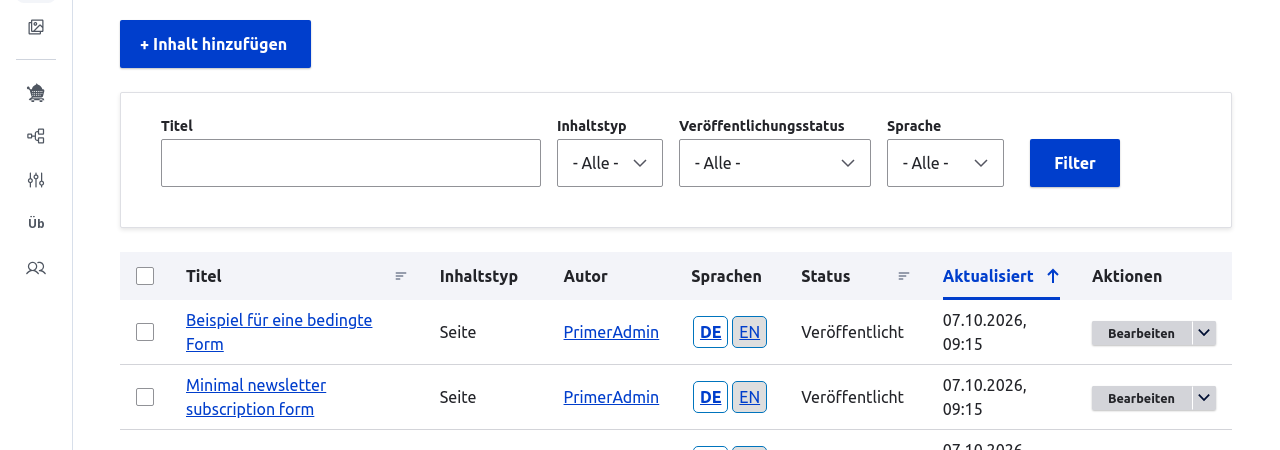
Task: Sort table by Aktualisiert column header
Action: [988, 276]
